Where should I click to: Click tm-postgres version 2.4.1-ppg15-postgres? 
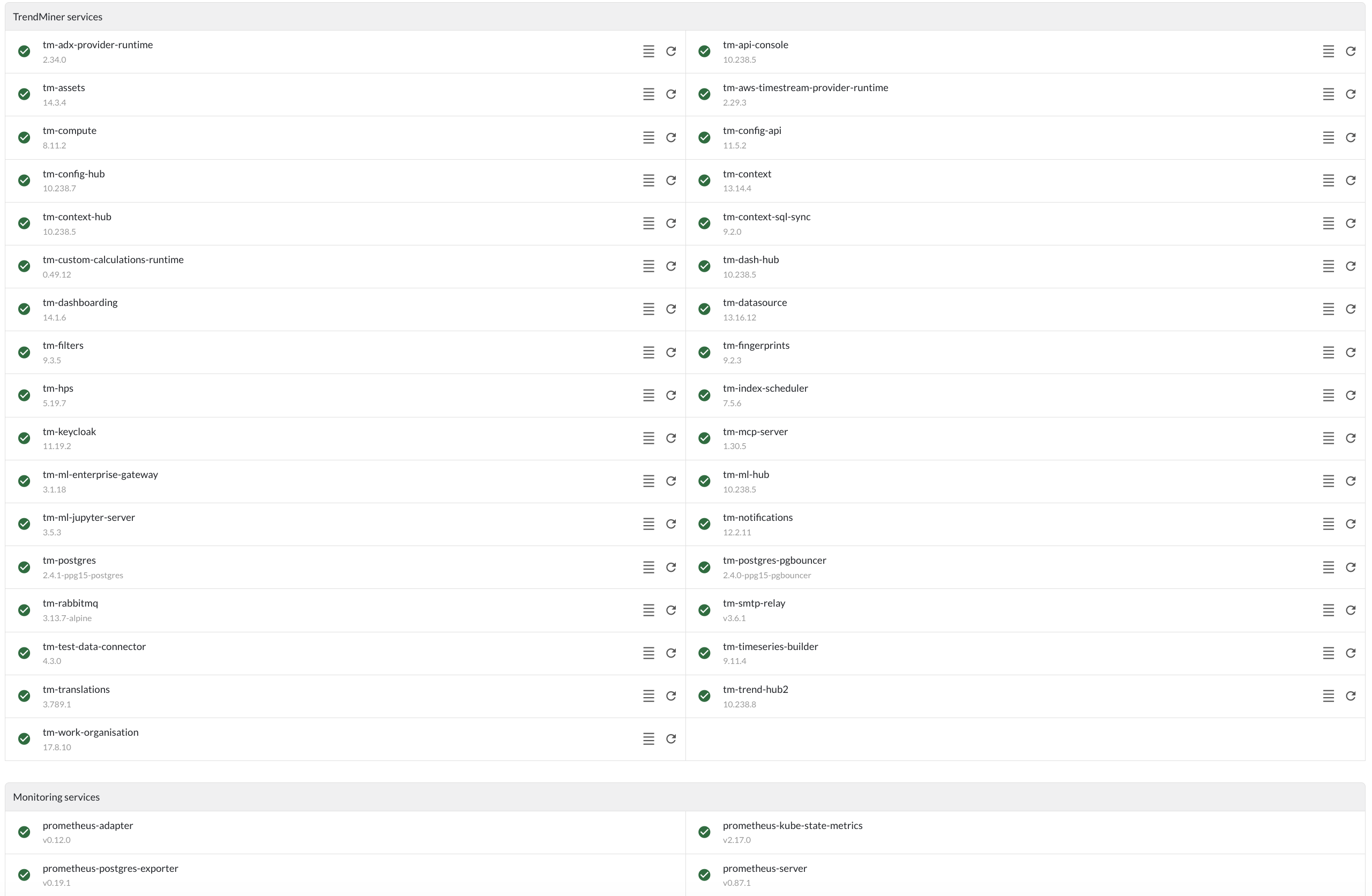click(83, 576)
